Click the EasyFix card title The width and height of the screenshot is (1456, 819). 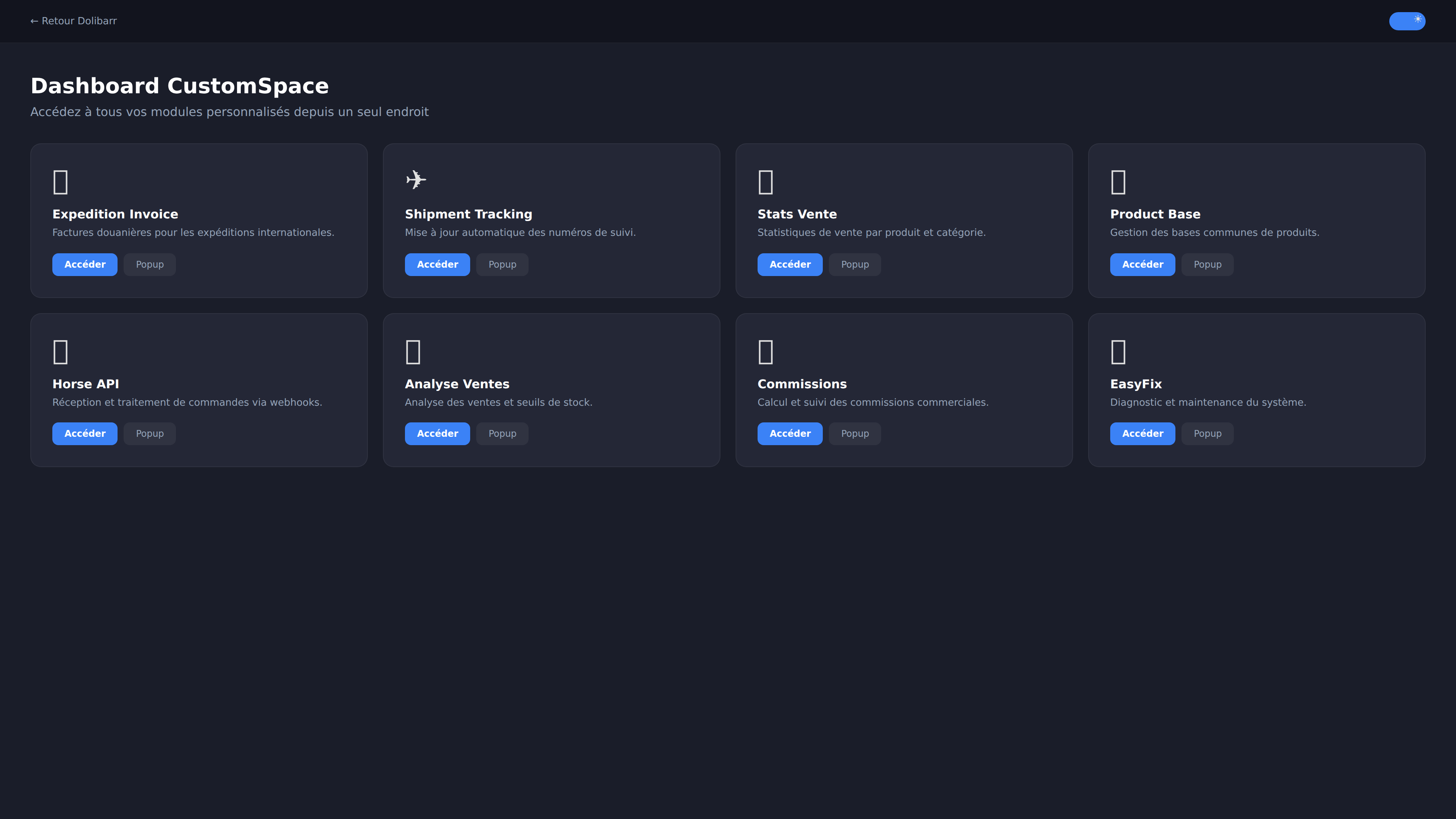[x=1136, y=384]
